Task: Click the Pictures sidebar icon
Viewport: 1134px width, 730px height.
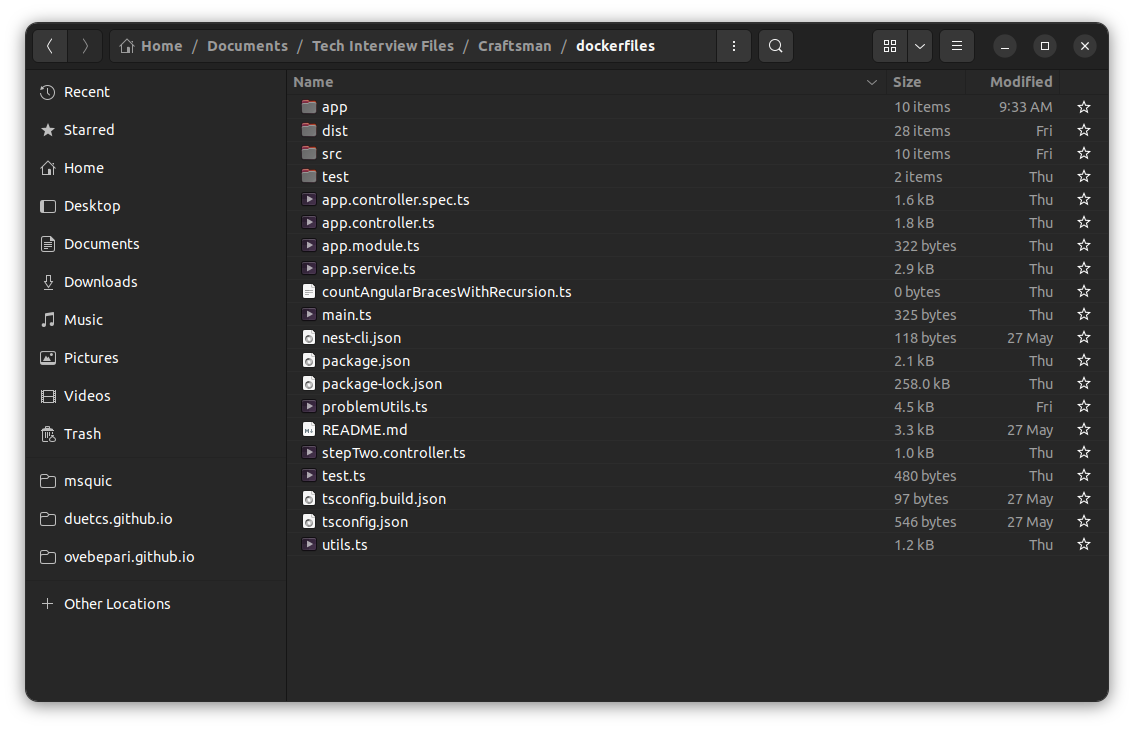Action: (48, 358)
